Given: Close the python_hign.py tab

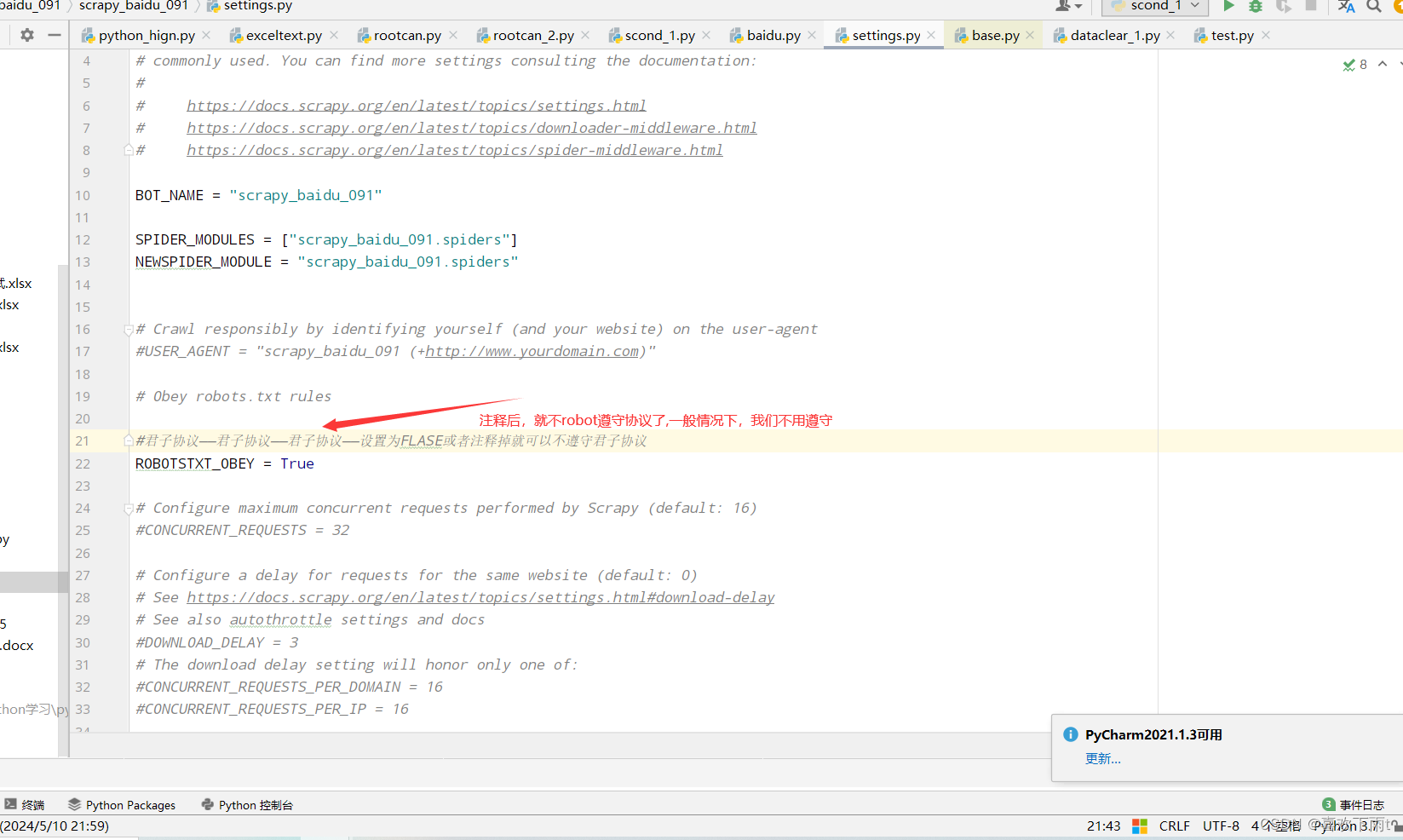Looking at the screenshot, I should (x=206, y=35).
